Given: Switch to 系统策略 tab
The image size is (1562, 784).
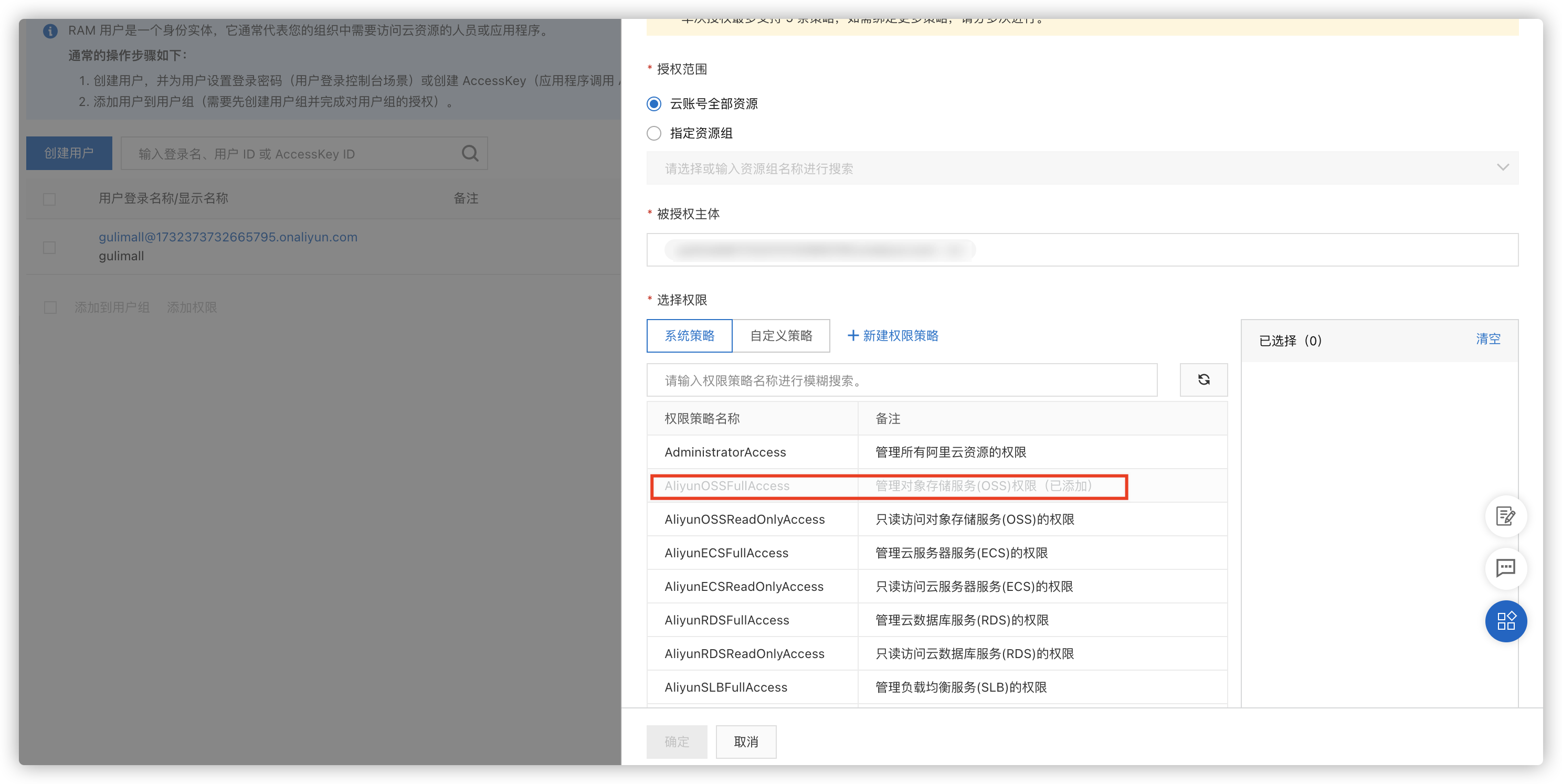Looking at the screenshot, I should (x=689, y=335).
